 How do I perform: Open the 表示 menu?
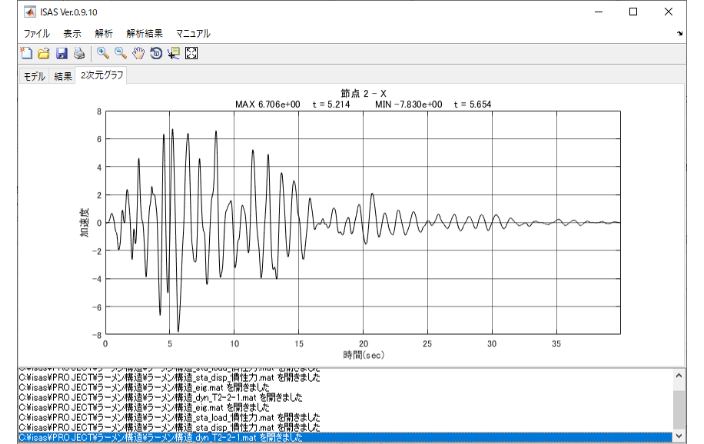click(x=72, y=33)
